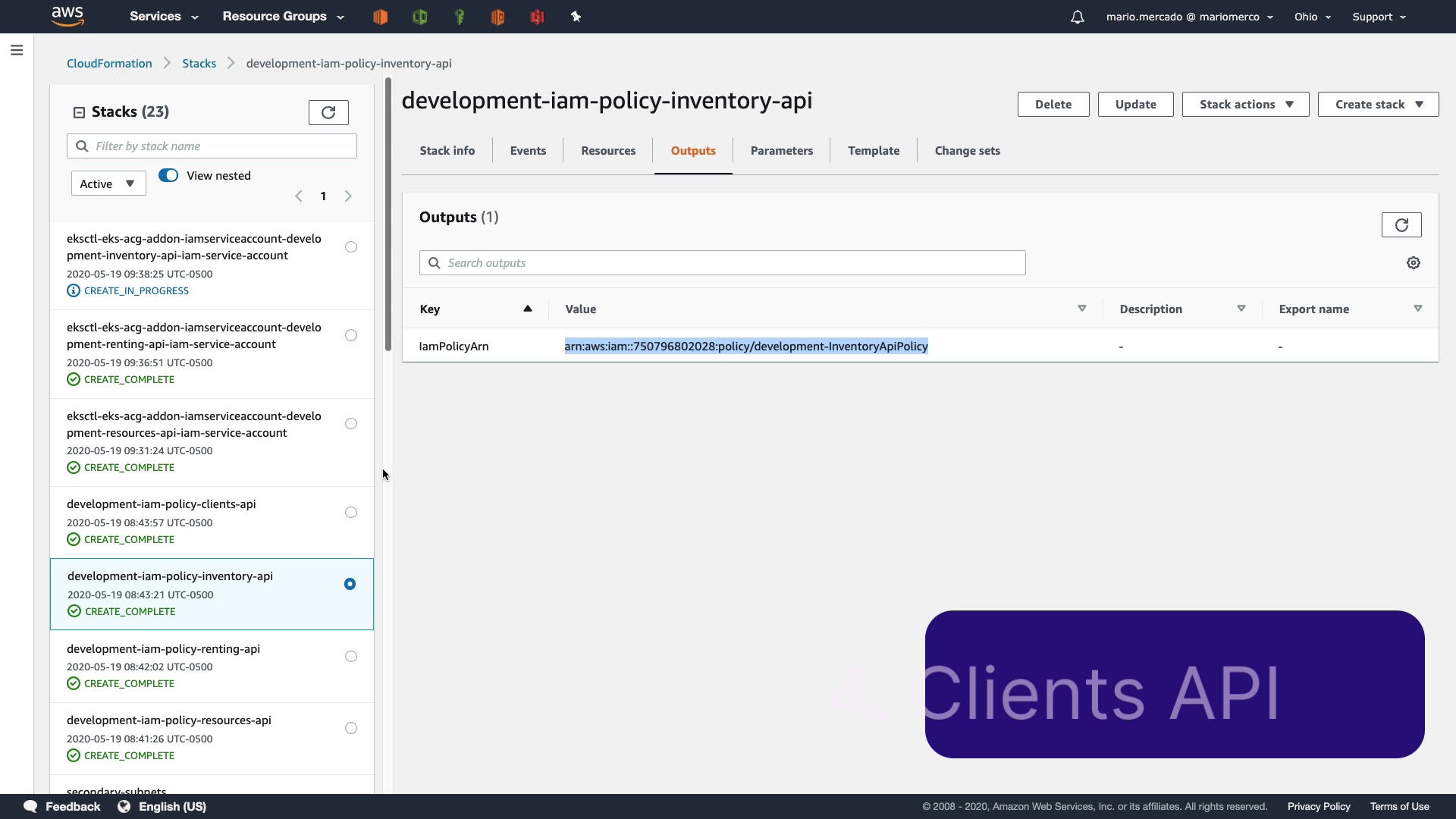Click the Delete stack button
This screenshot has width=1456, height=819.
[x=1053, y=105]
